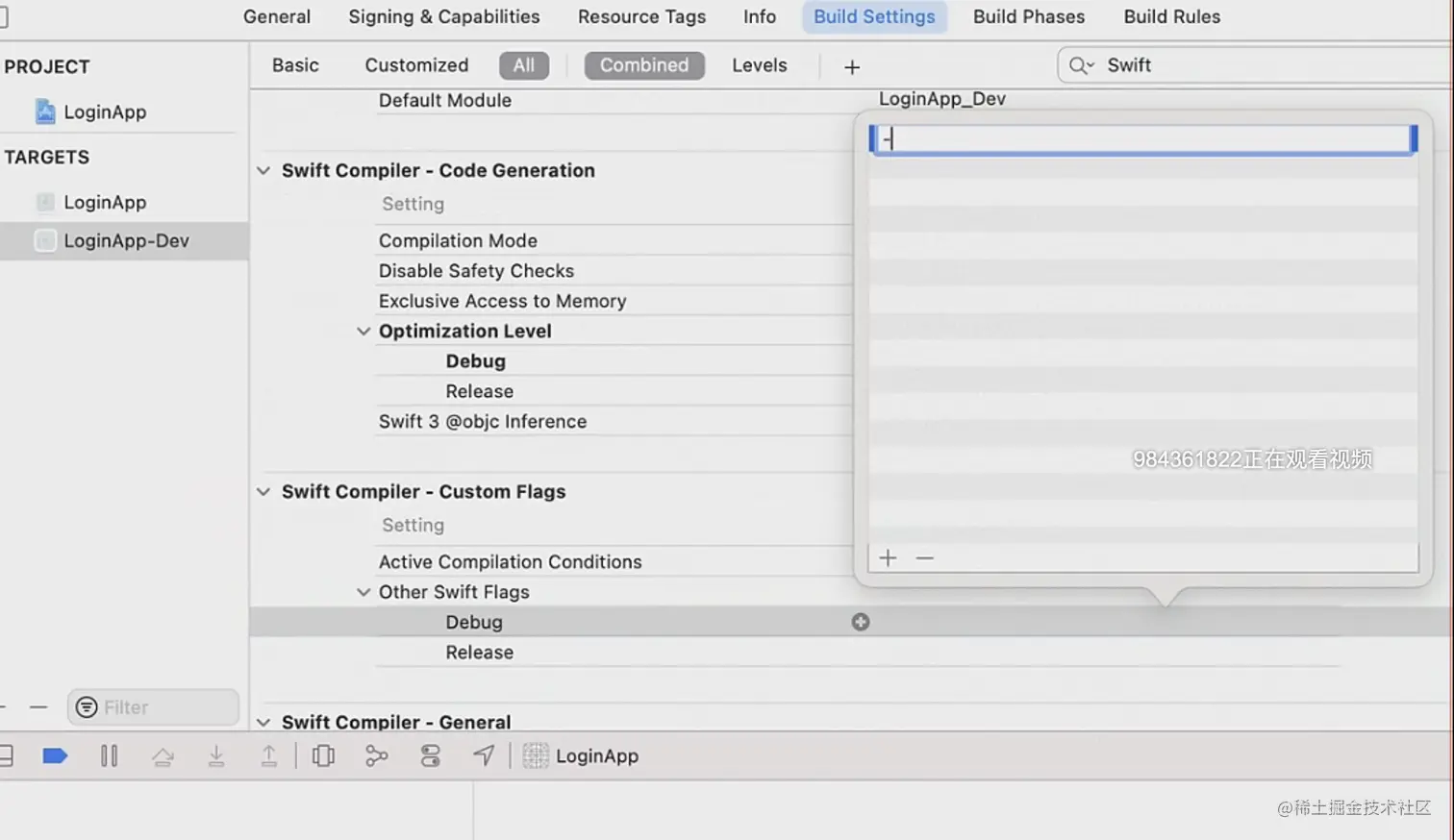This screenshot has width=1454, height=840.
Task: Open the Resource Tags tab
Action: click(641, 17)
